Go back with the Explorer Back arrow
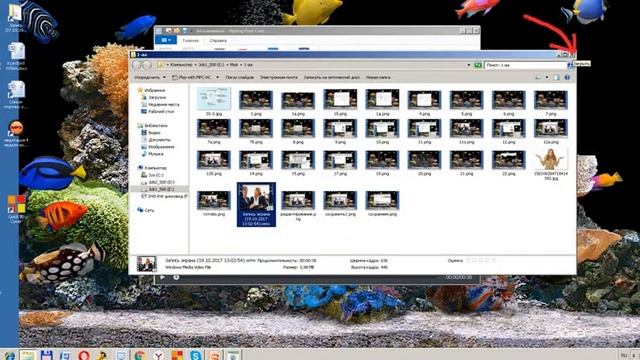Image resolution: width=640 pixels, height=360 pixels. [137, 65]
